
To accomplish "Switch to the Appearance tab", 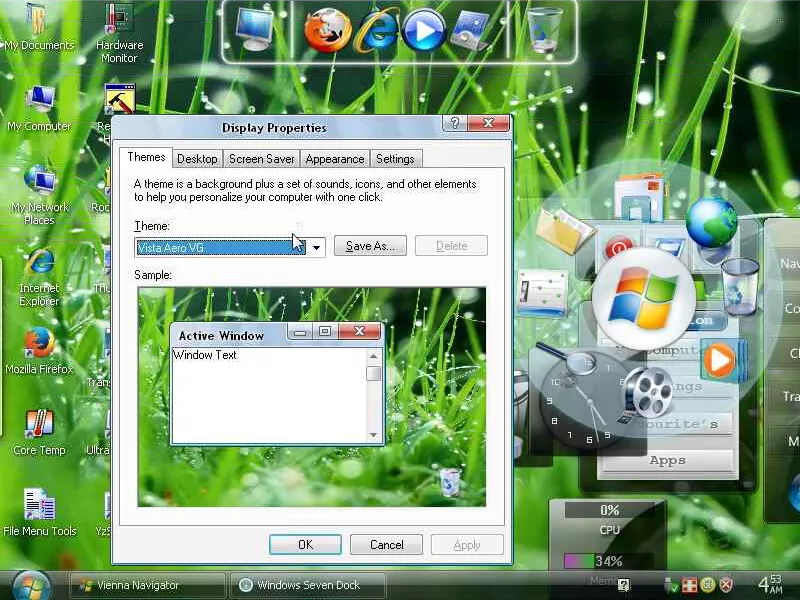I will point(335,159).
